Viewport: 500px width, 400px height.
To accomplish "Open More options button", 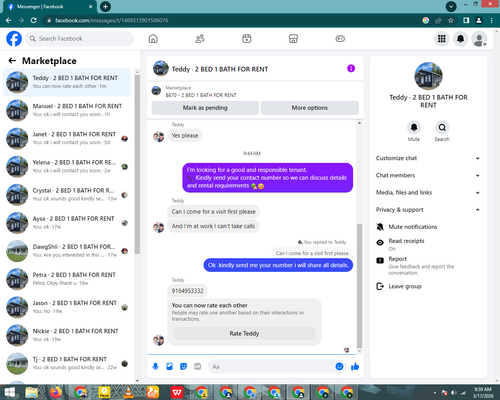I will (310, 108).
